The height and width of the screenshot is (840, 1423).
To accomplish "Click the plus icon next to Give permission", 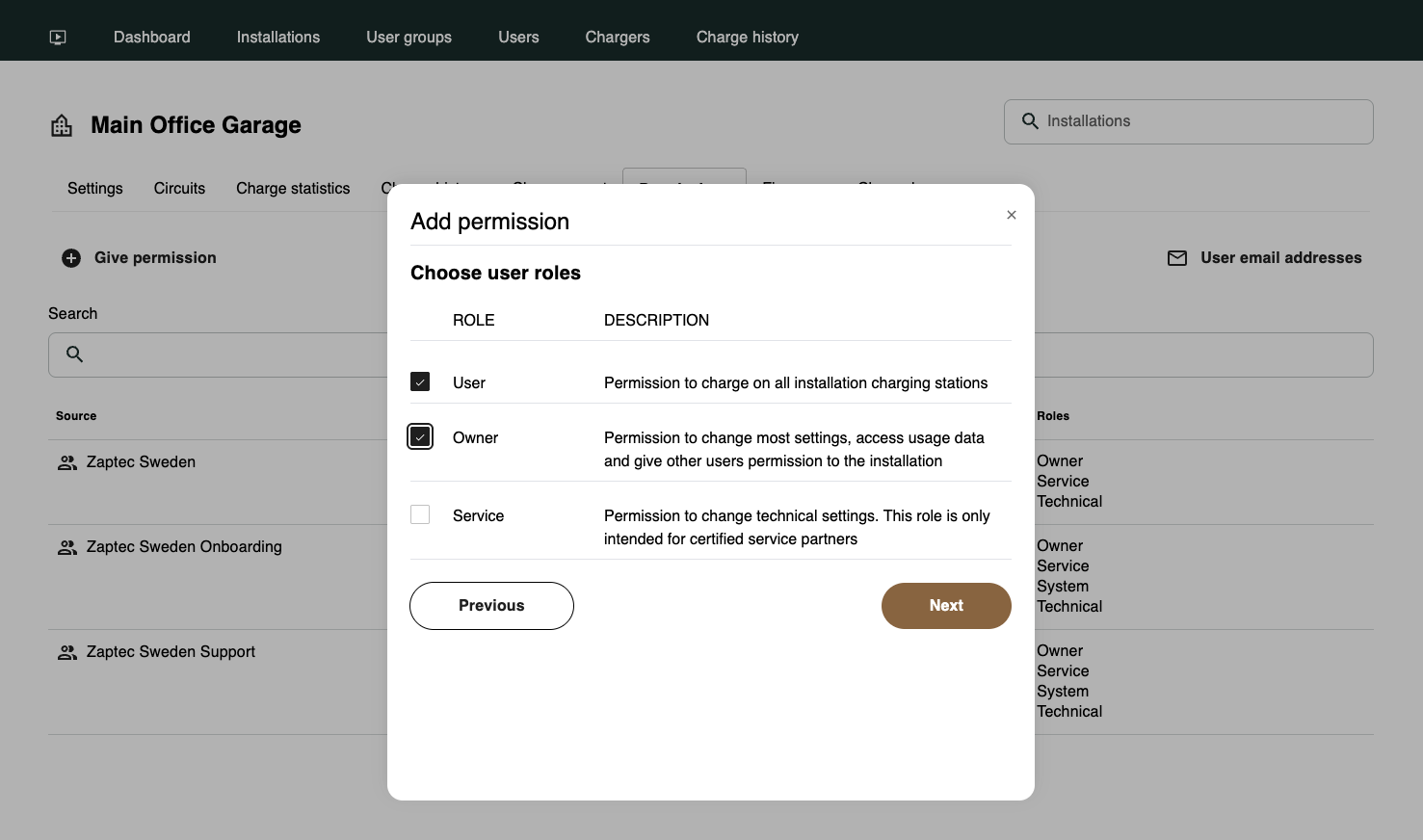I will pyautogui.click(x=71, y=258).
